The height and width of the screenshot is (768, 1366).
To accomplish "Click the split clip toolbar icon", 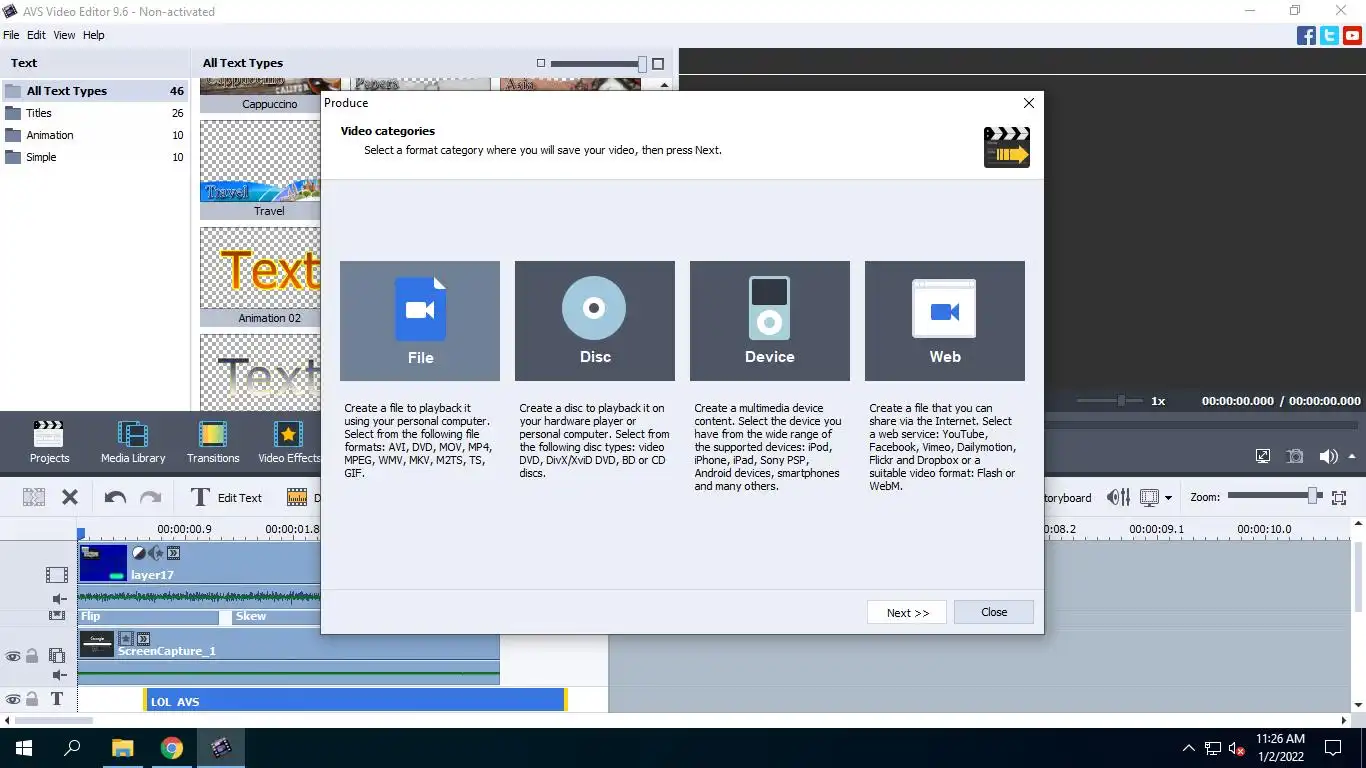I will click(34, 497).
